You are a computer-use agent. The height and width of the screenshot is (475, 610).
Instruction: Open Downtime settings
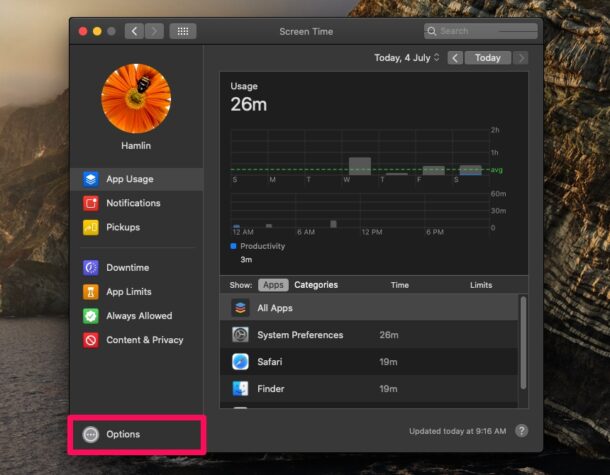point(127,268)
